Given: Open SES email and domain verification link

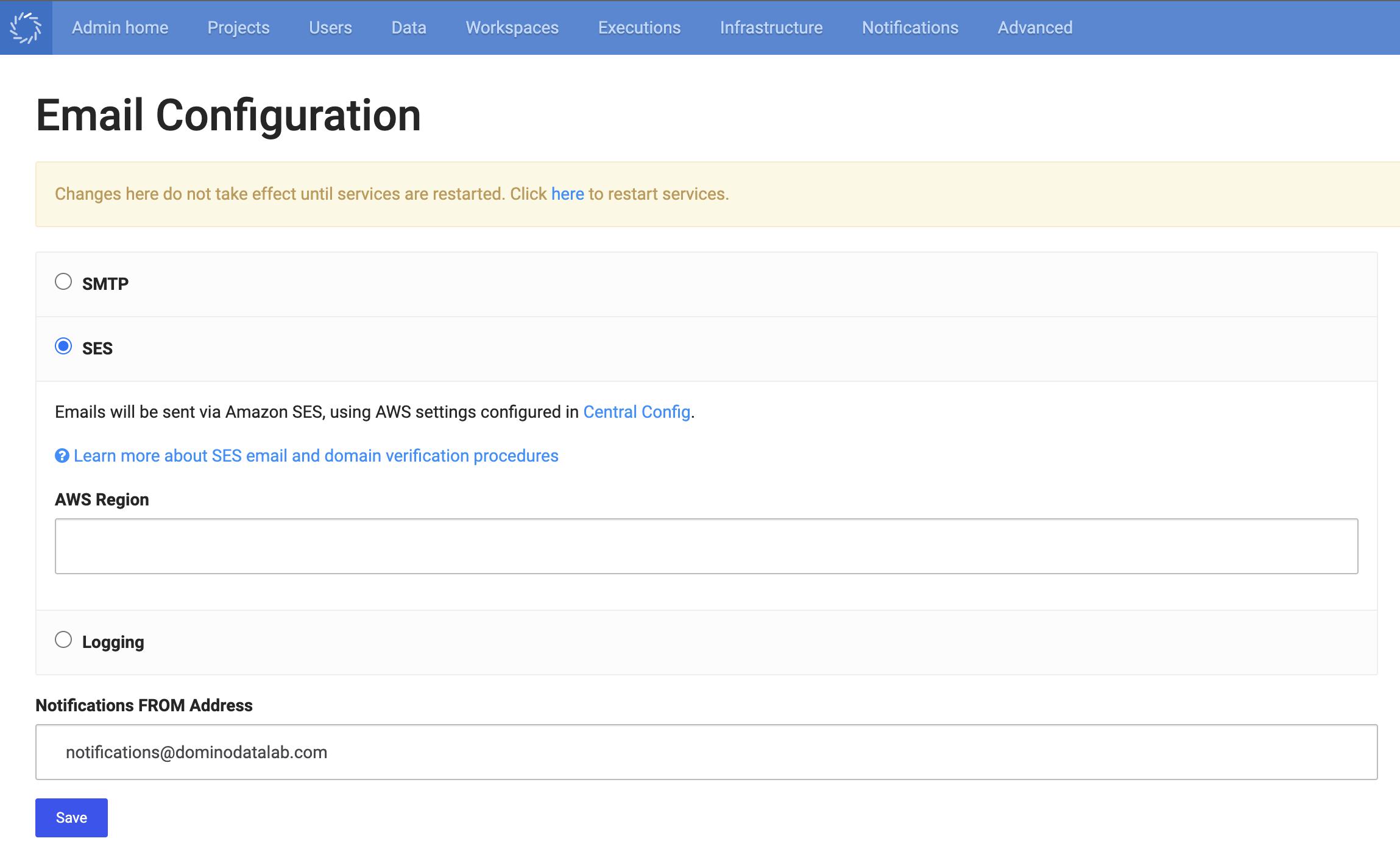Looking at the screenshot, I should [x=316, y=456].
